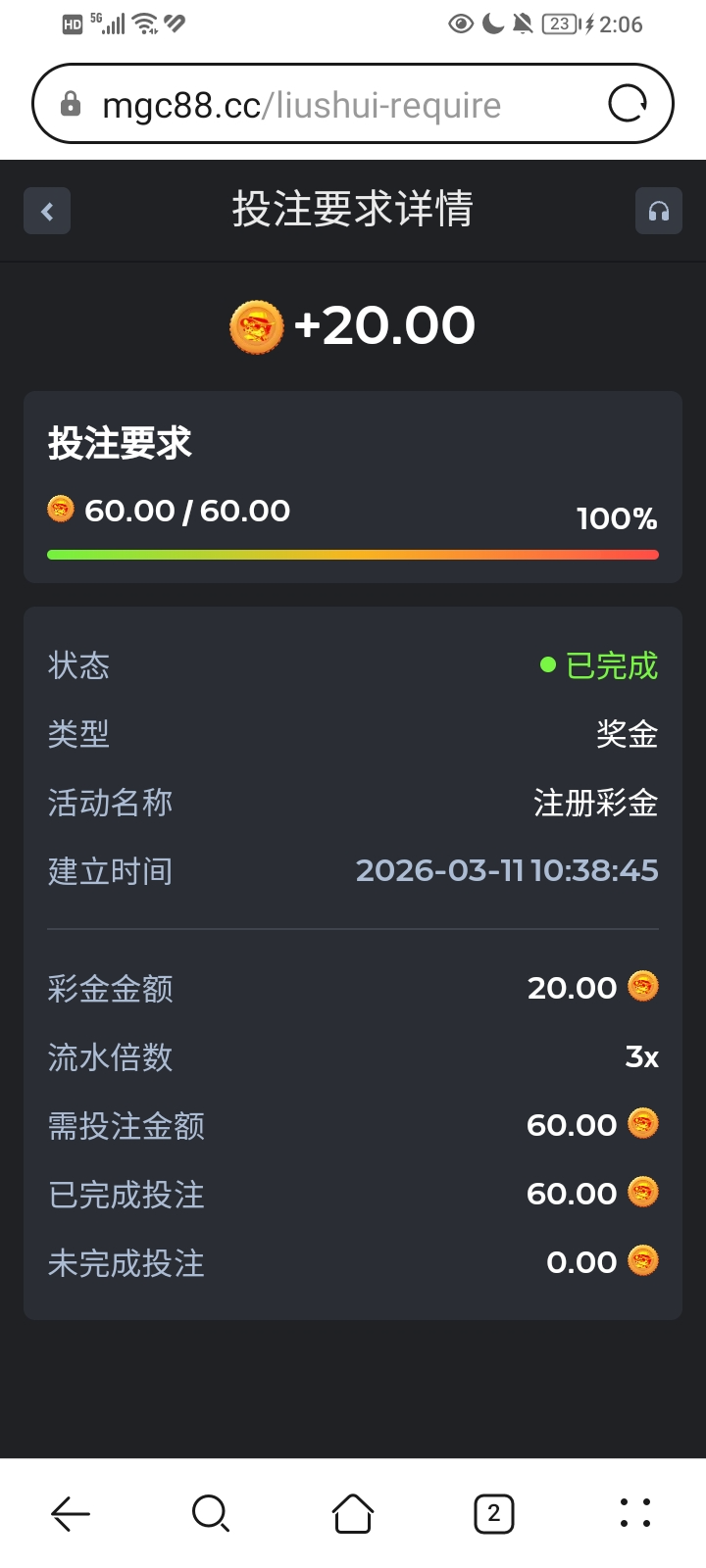Tap the coin icon beside 彩金金额 value
This screenshot has height=1568, width=706.
643,986
